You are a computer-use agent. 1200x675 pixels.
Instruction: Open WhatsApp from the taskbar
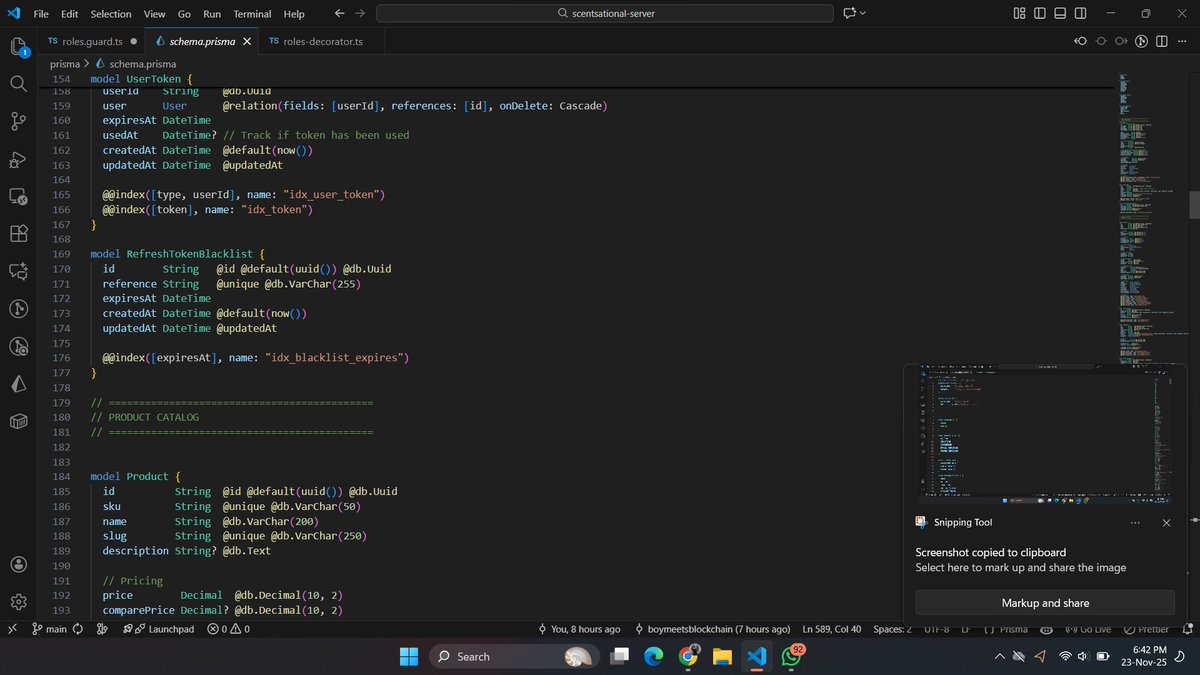[791, 656]
